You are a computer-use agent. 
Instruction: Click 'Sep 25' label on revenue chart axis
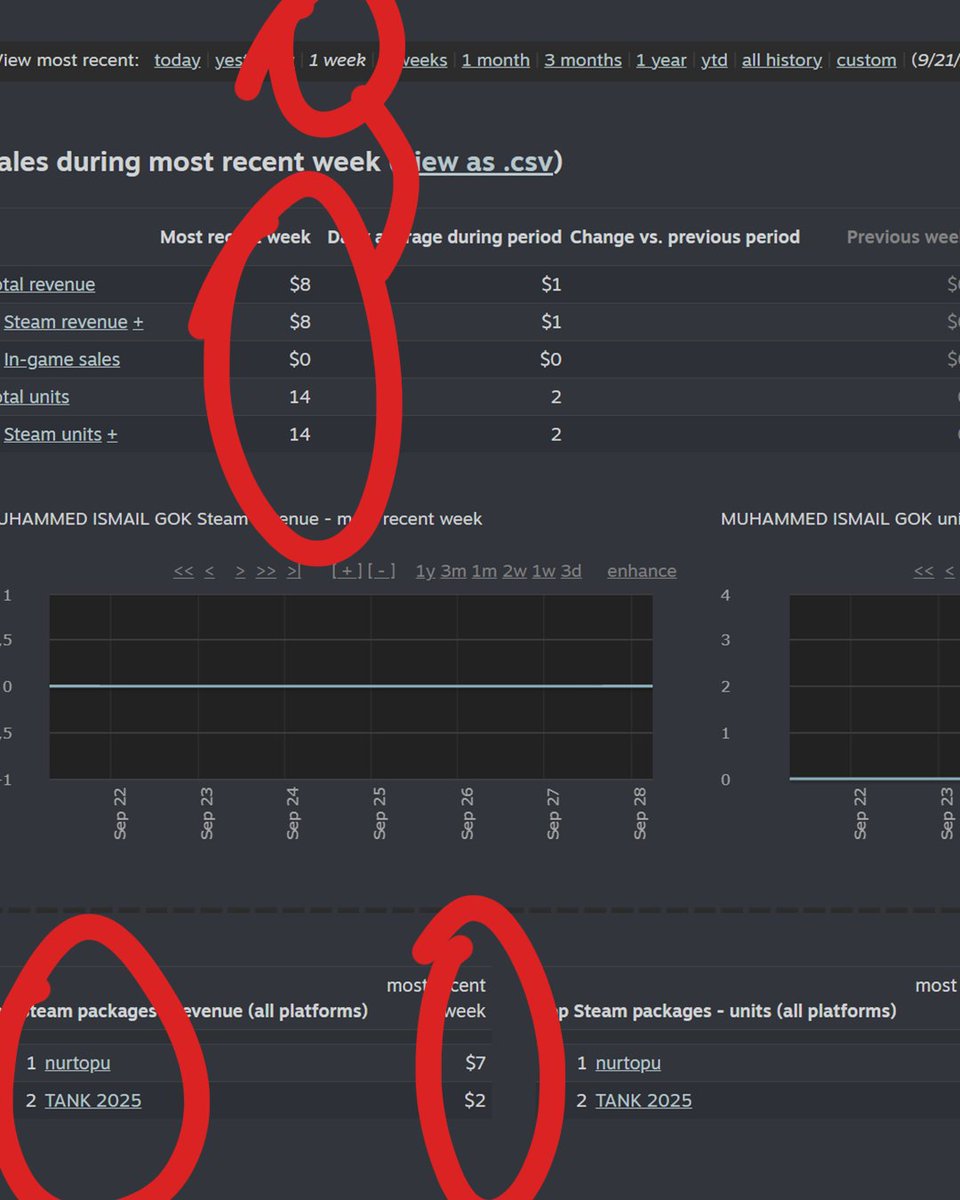pos(379,813)
